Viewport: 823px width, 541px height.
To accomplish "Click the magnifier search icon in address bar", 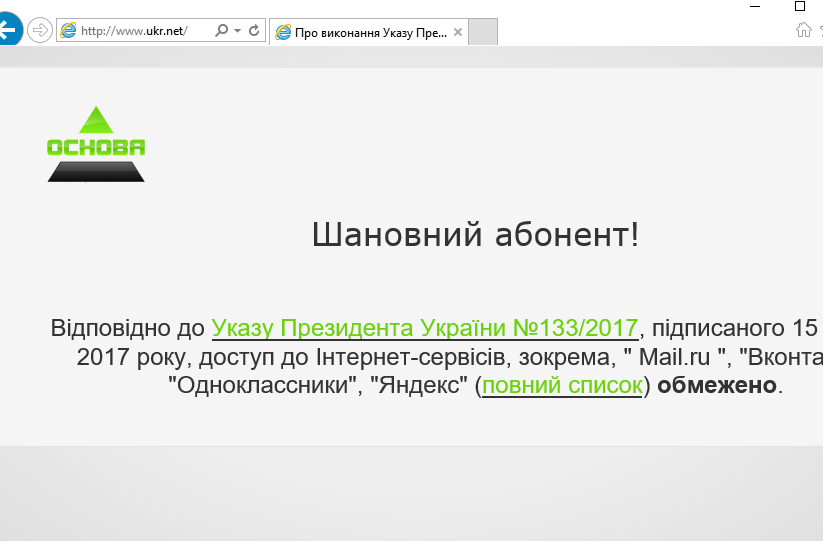I will point(221,30).
